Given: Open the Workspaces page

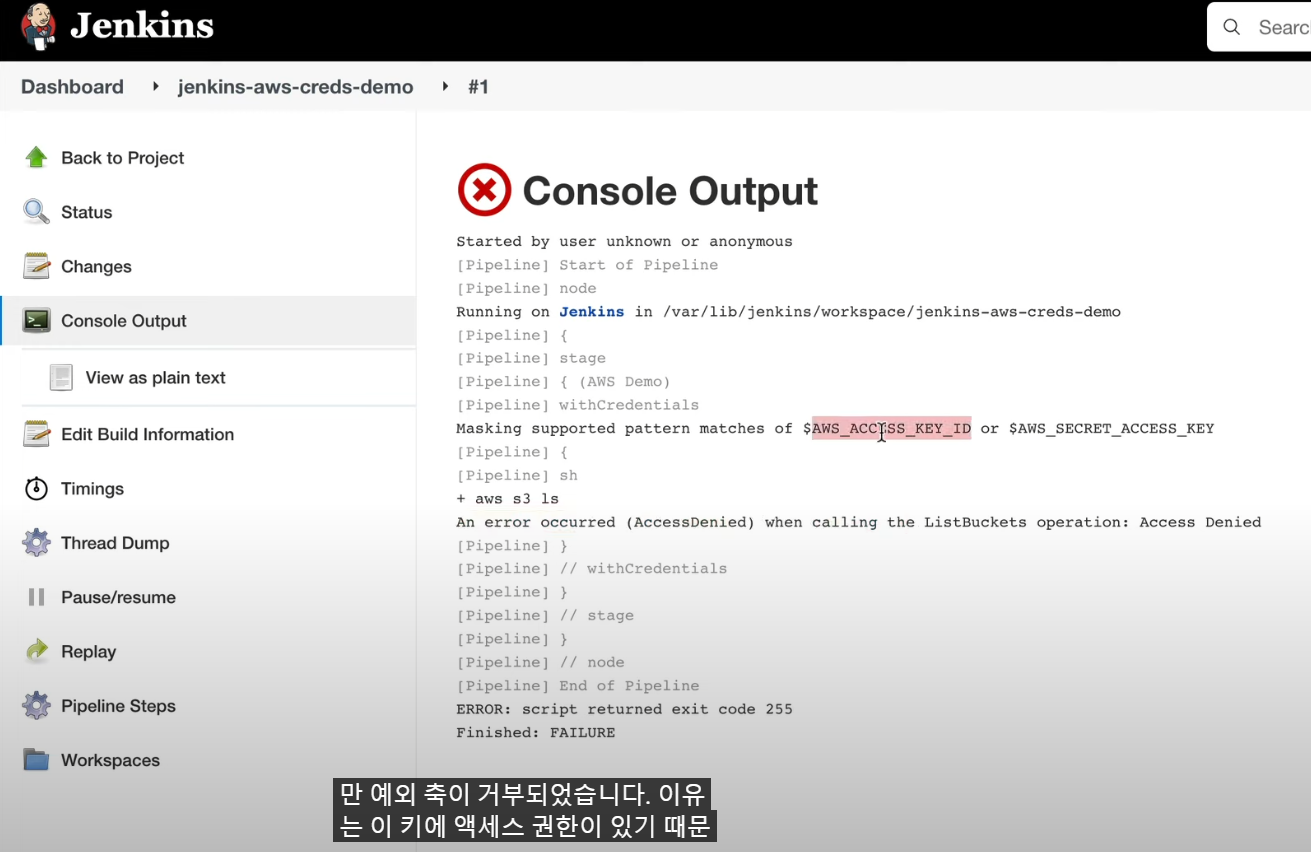Looking at the screenshot, I should [110, 760].
